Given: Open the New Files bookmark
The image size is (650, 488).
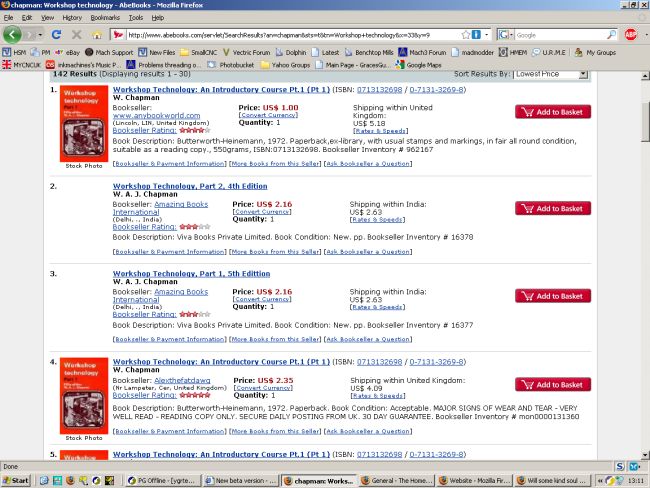Looking at the screenshot, I should pos(157,53).
